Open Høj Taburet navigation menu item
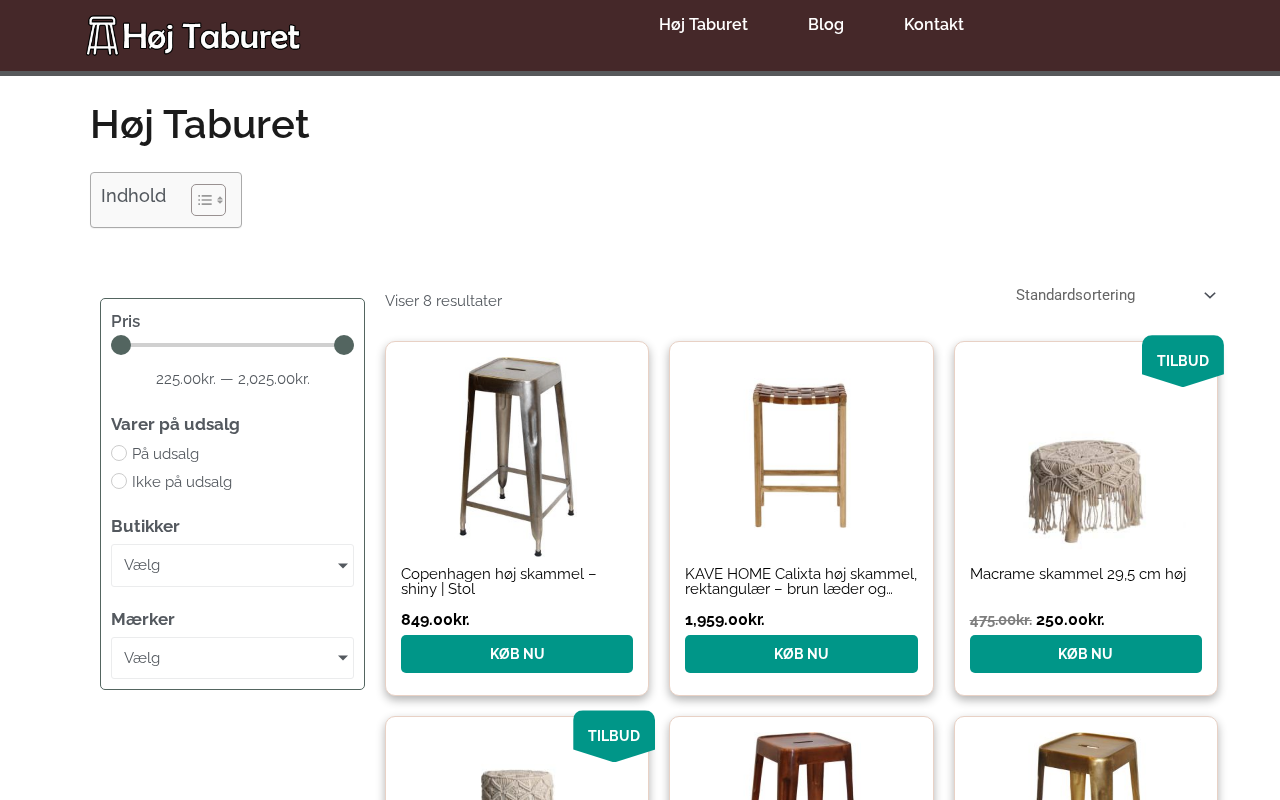This screenshot has width=1280, height=800. (703, 25)
